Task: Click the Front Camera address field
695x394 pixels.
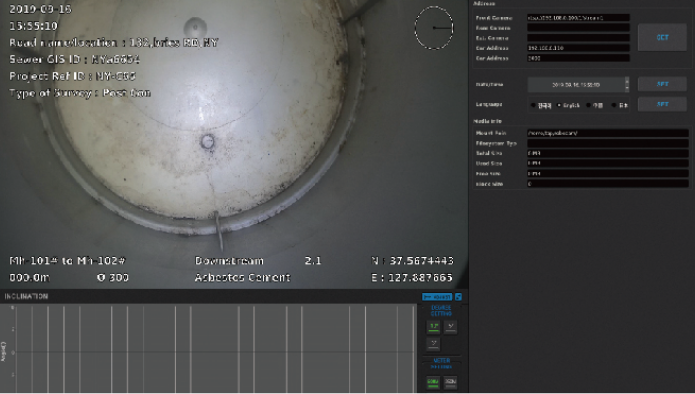Action: tap(578, 18)
